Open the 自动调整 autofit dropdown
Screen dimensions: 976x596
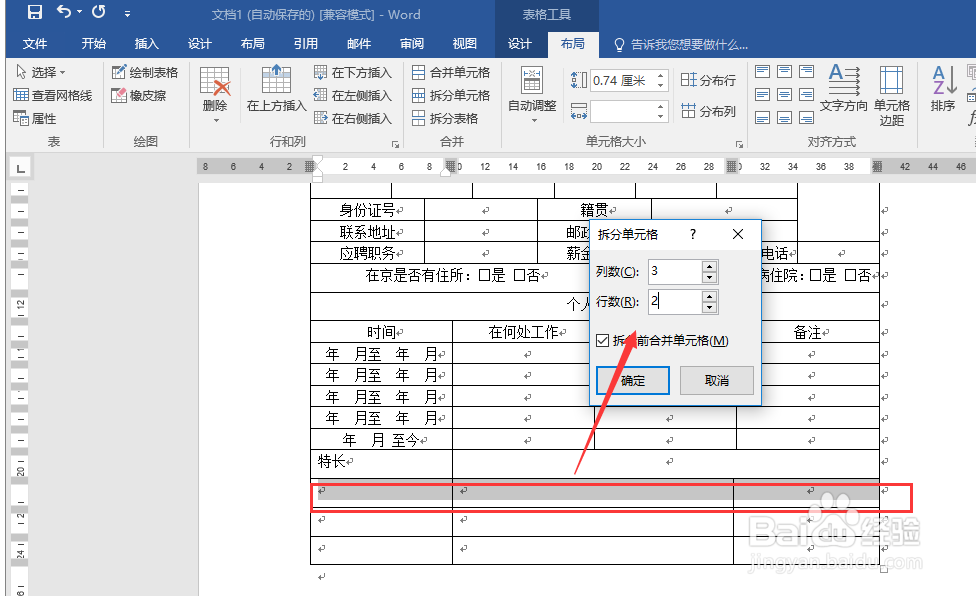532,93
